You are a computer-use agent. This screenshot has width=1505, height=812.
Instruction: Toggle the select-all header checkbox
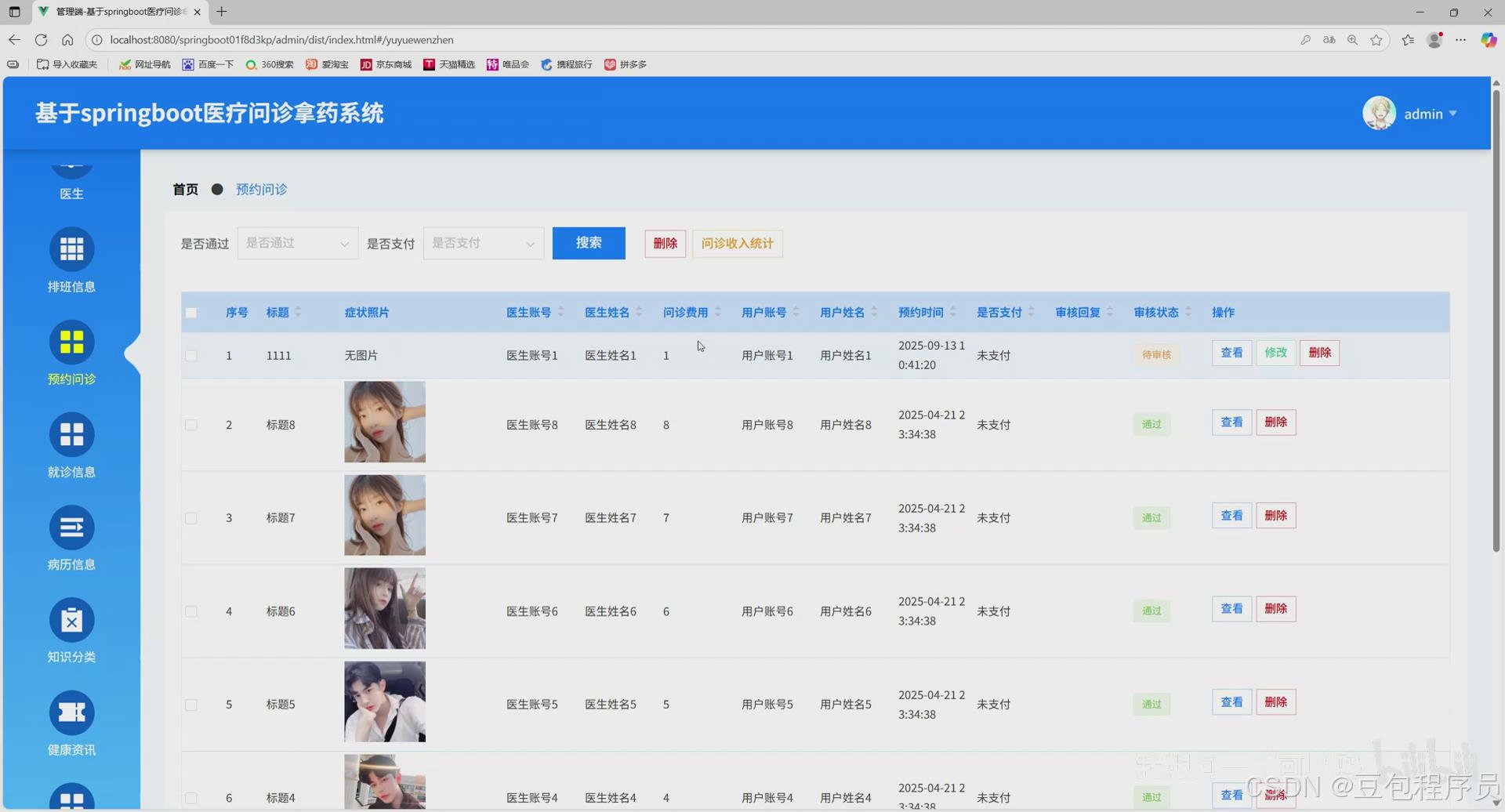click(191, 313)
